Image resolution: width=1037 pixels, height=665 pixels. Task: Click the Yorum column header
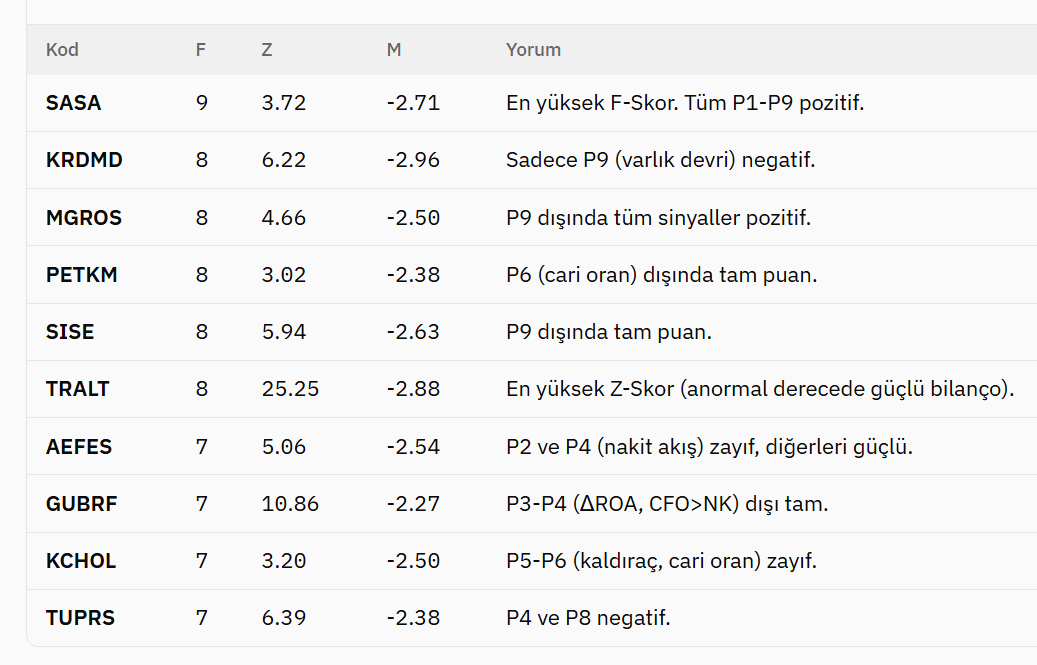(x=533, y=50)
